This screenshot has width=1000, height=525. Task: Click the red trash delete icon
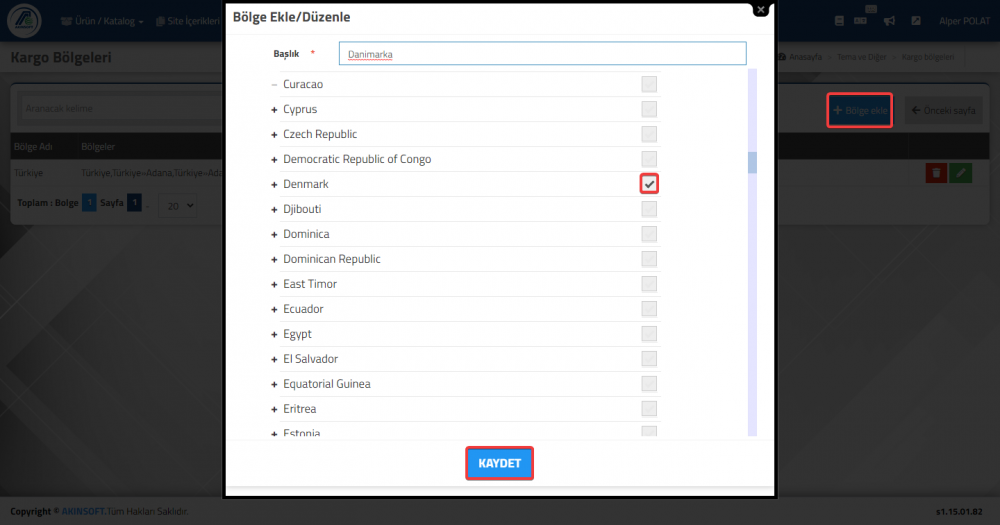click(936, 173)
